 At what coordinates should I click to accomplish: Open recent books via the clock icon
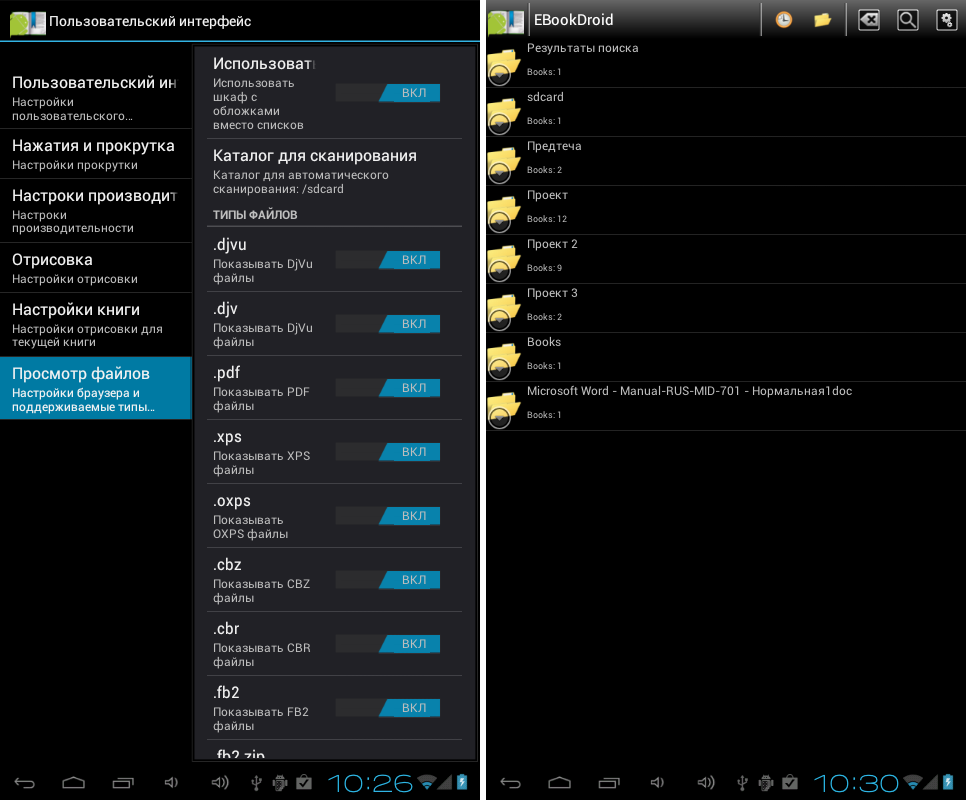[783, 20]
